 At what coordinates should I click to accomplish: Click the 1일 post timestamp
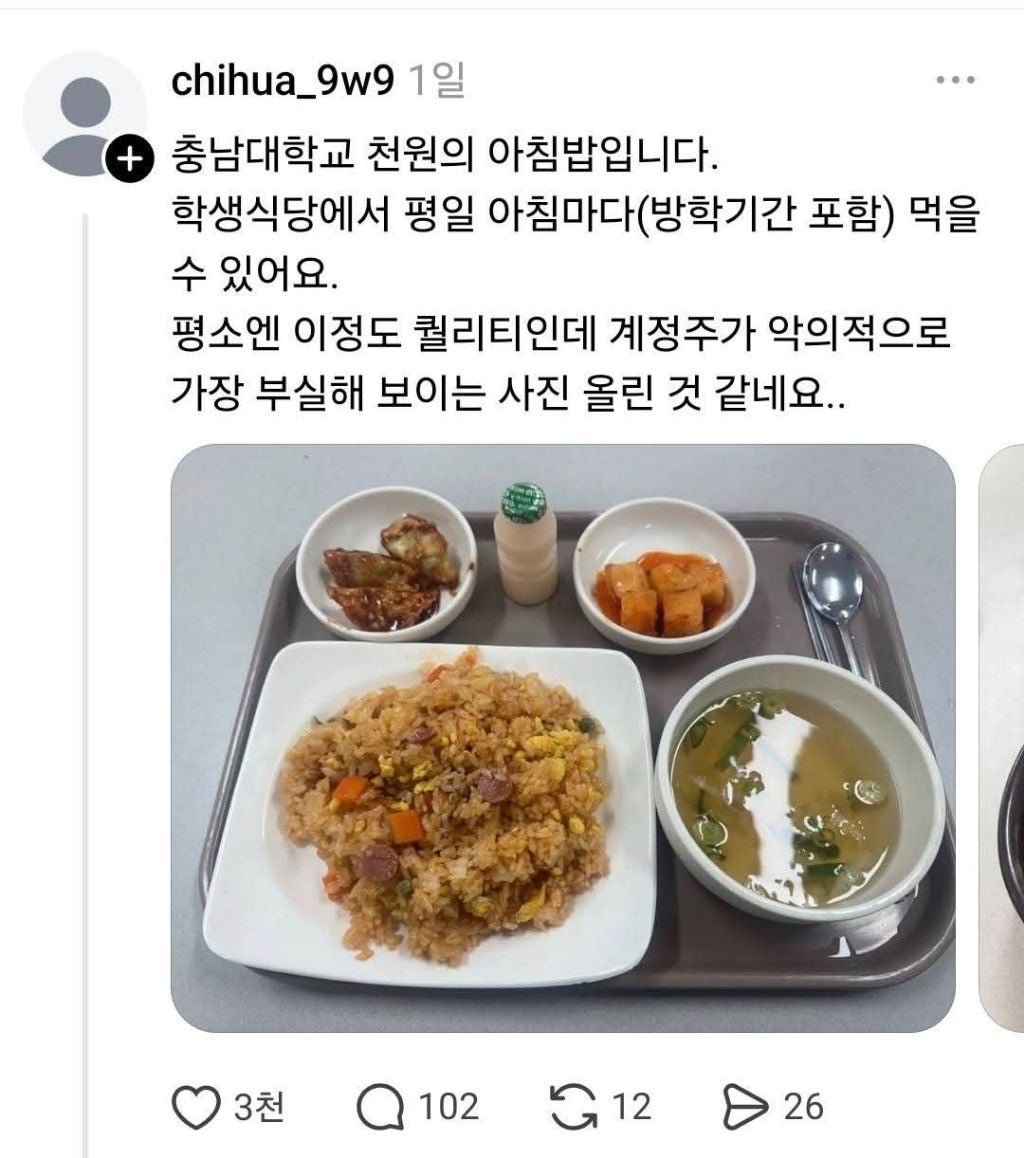tap(436, 80)
